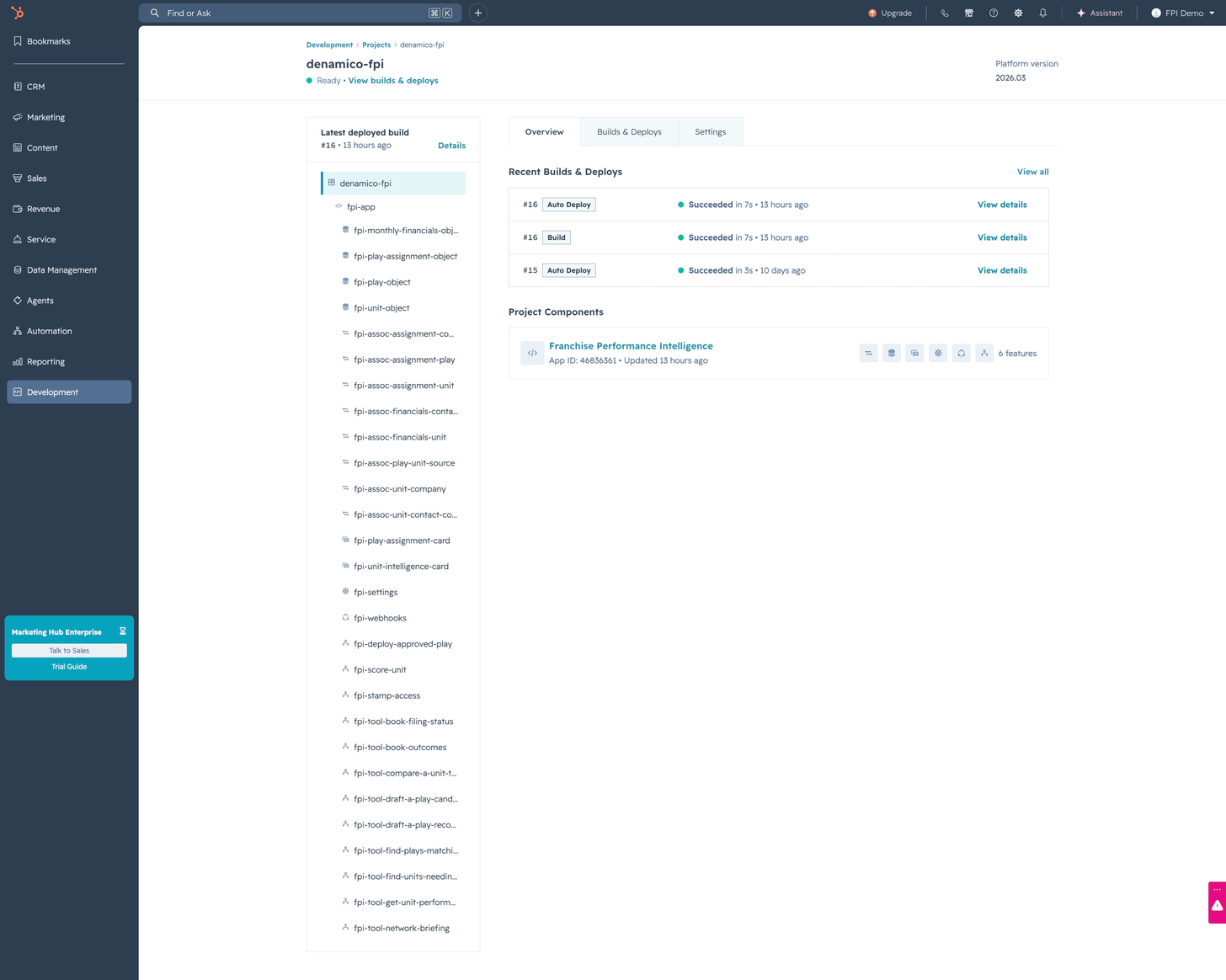This screenshot has width=1226, height=980.
Task: Open Franchise Performance Intelligence component link
Action: (x=631, y=346)
